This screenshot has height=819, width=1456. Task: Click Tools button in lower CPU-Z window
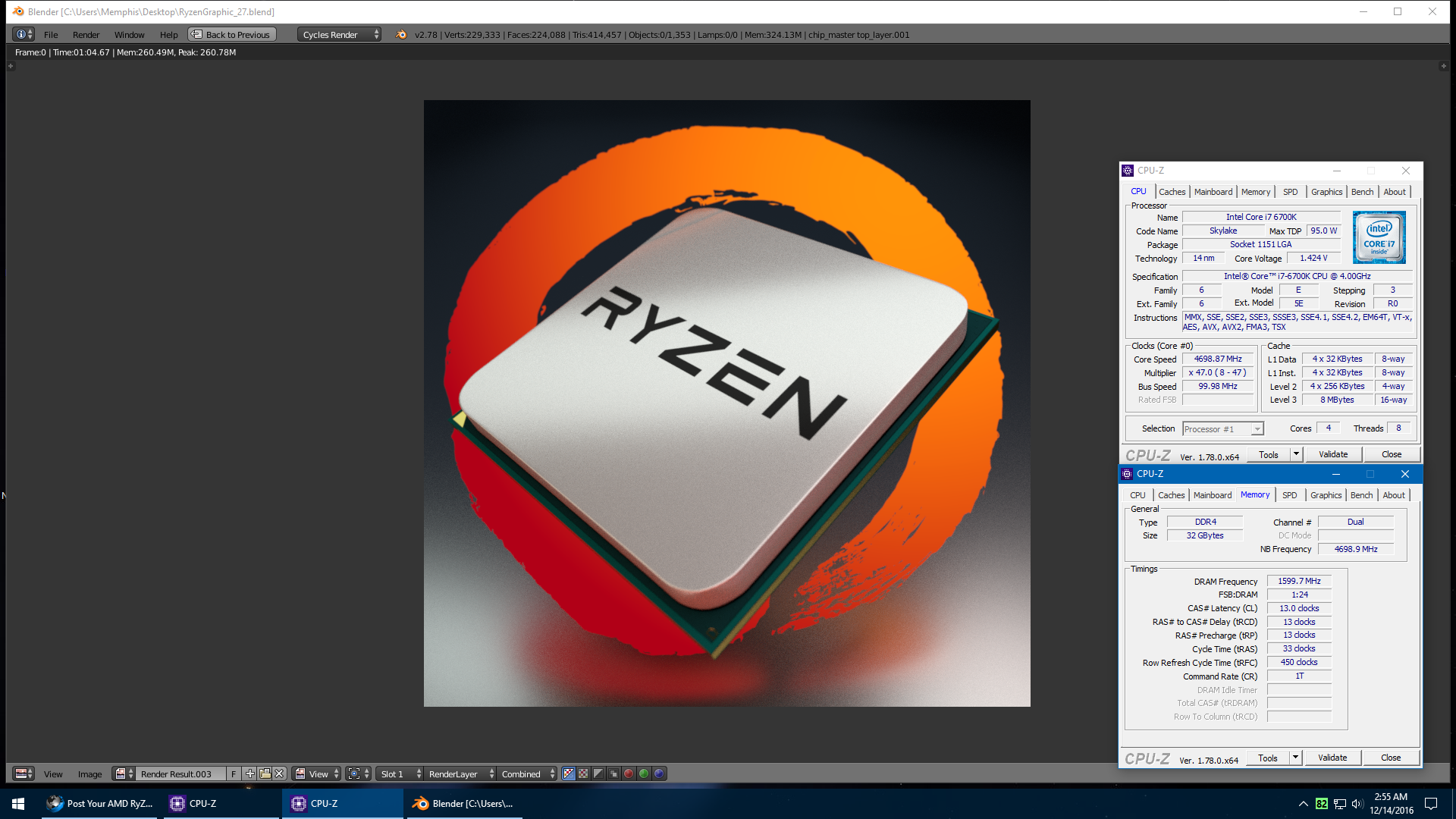[x=1268, y=758]
